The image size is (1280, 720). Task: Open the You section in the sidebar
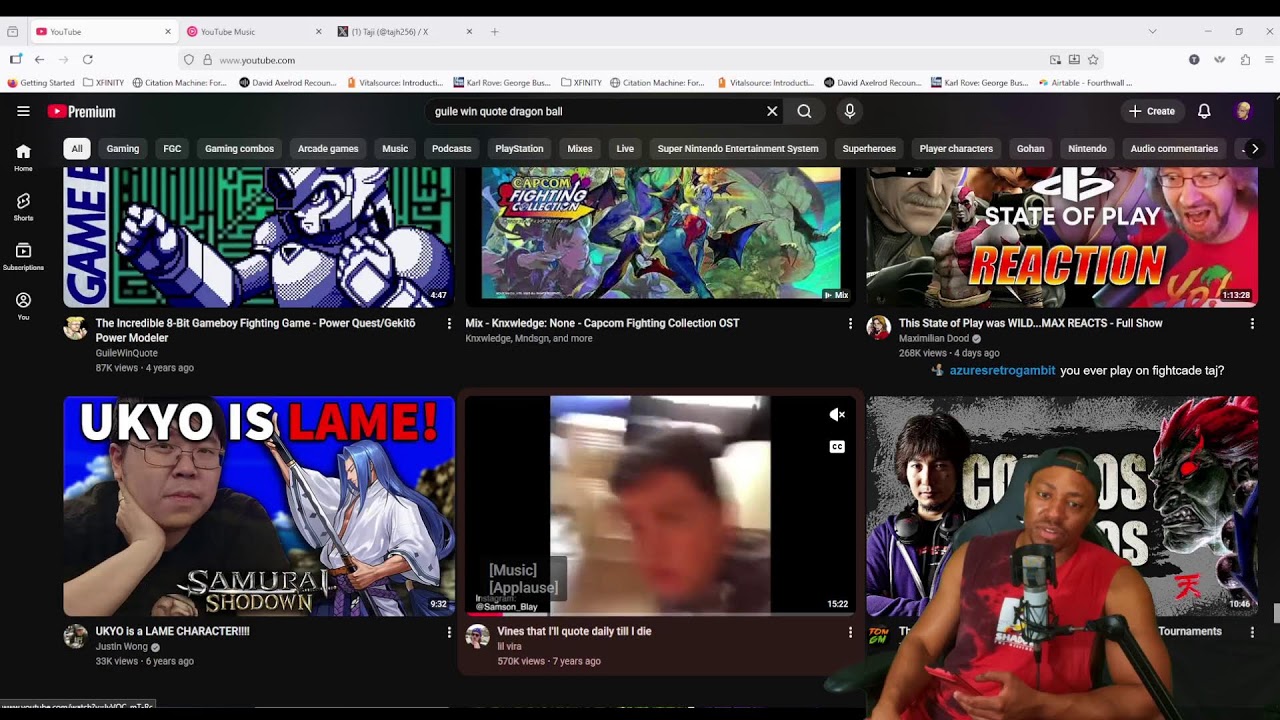pyautogui.click(x=23, y=306)
